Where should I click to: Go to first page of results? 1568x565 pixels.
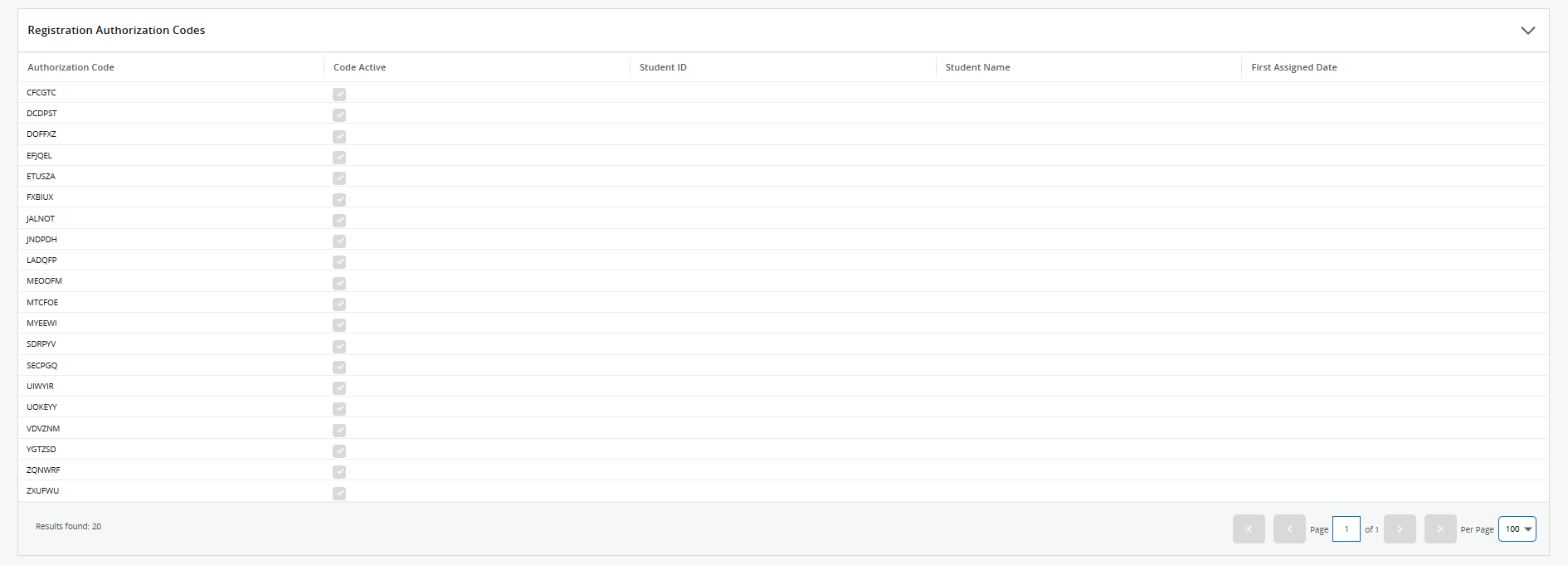click(1249, 529)
